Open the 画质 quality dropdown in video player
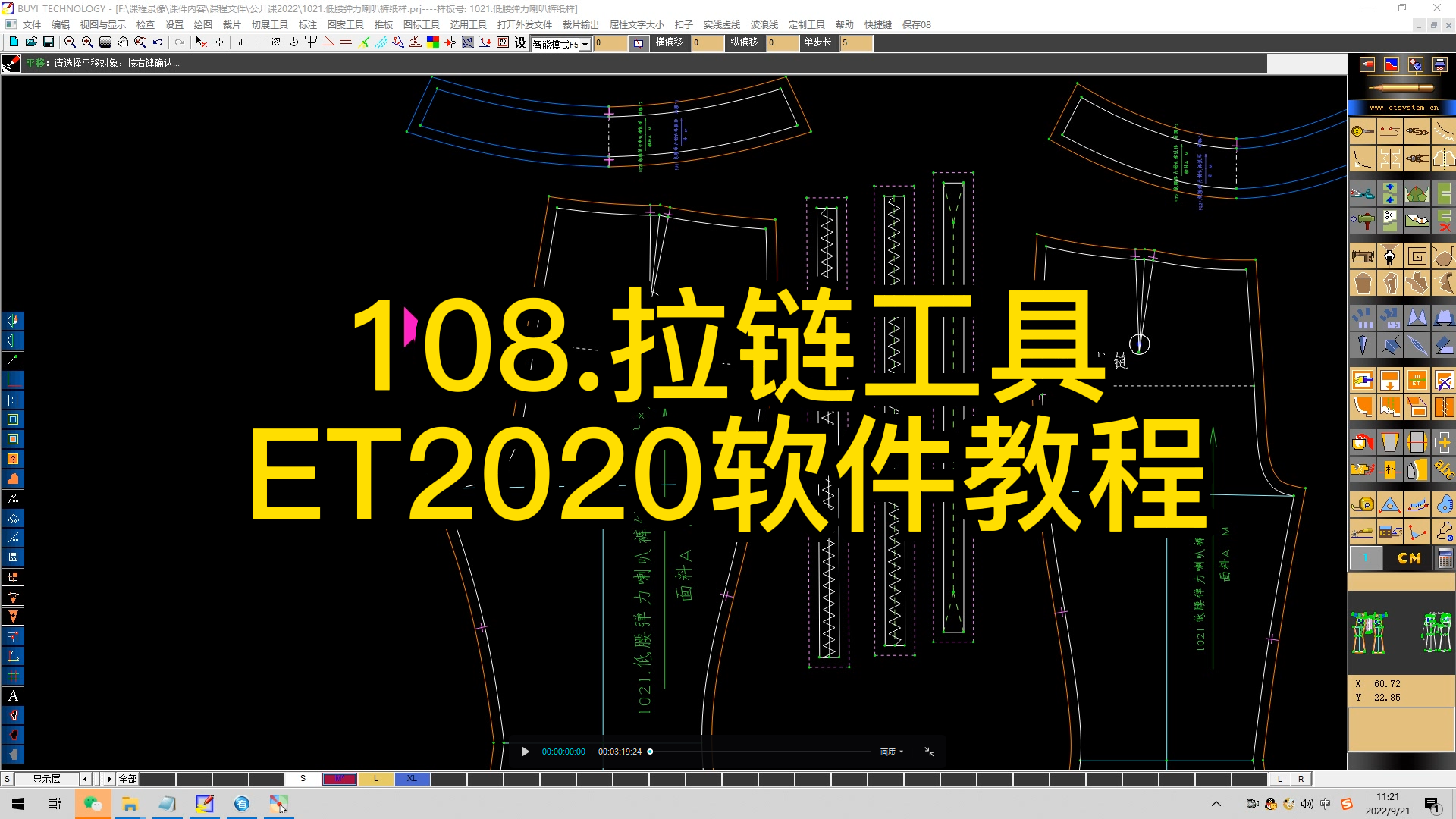 point(892,752)
